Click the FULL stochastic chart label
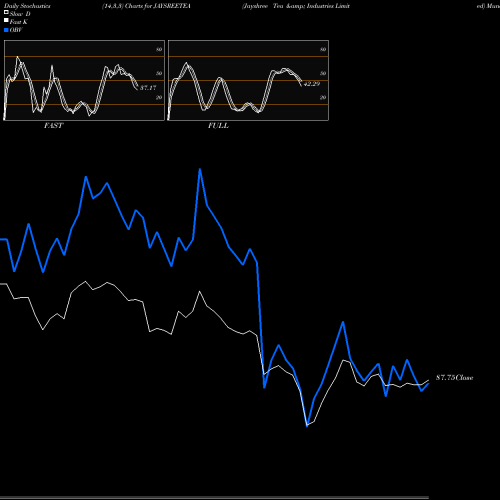The image size is (500, 500). pyautogui.click(x=218, y=126)
